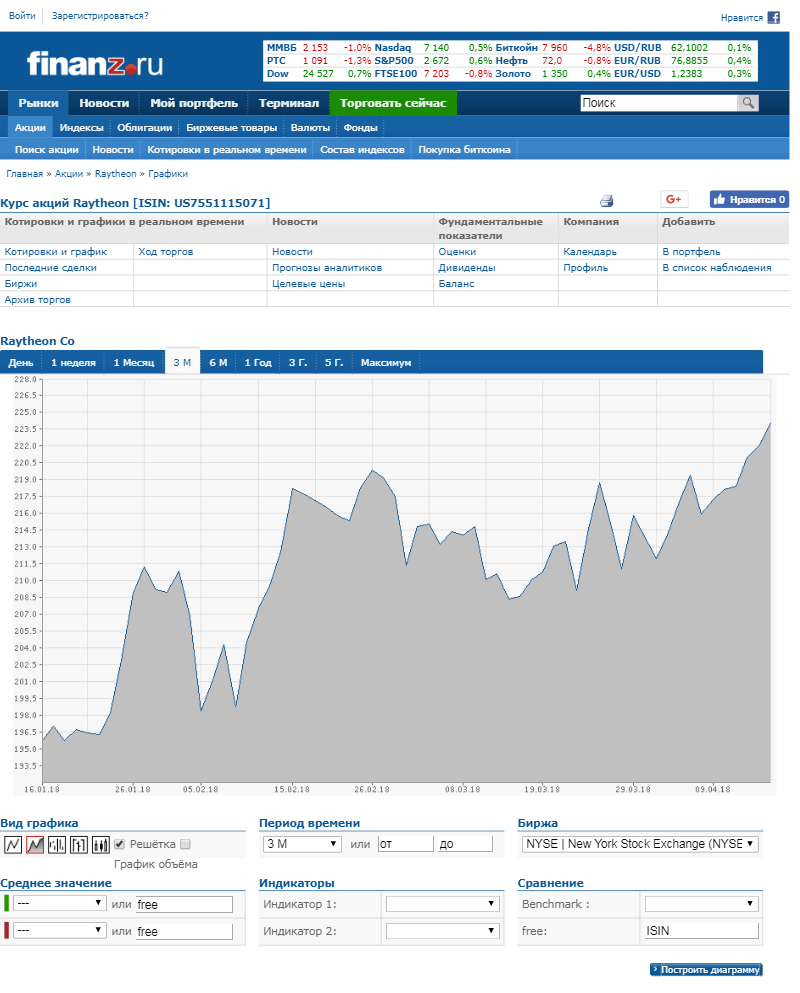Open the Поиск акции link
Screen dimensions: 800x993
pos(47,149)
